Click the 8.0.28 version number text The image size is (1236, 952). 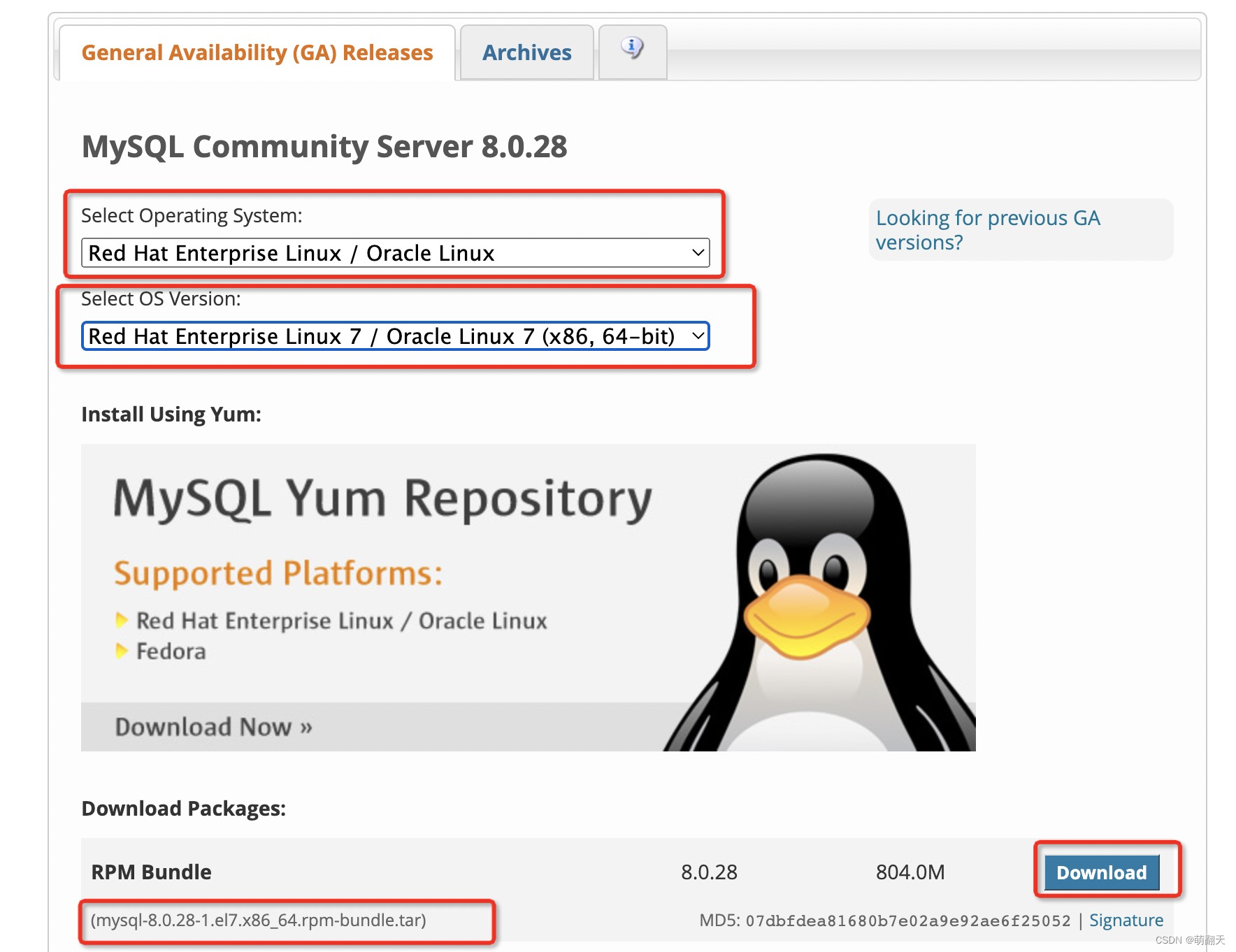(707, 872)
